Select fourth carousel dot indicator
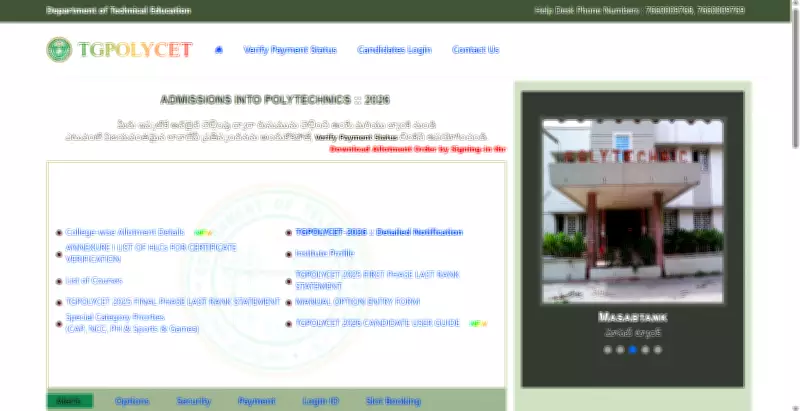Screen dimensions: 800x411 tap(645, 350)
